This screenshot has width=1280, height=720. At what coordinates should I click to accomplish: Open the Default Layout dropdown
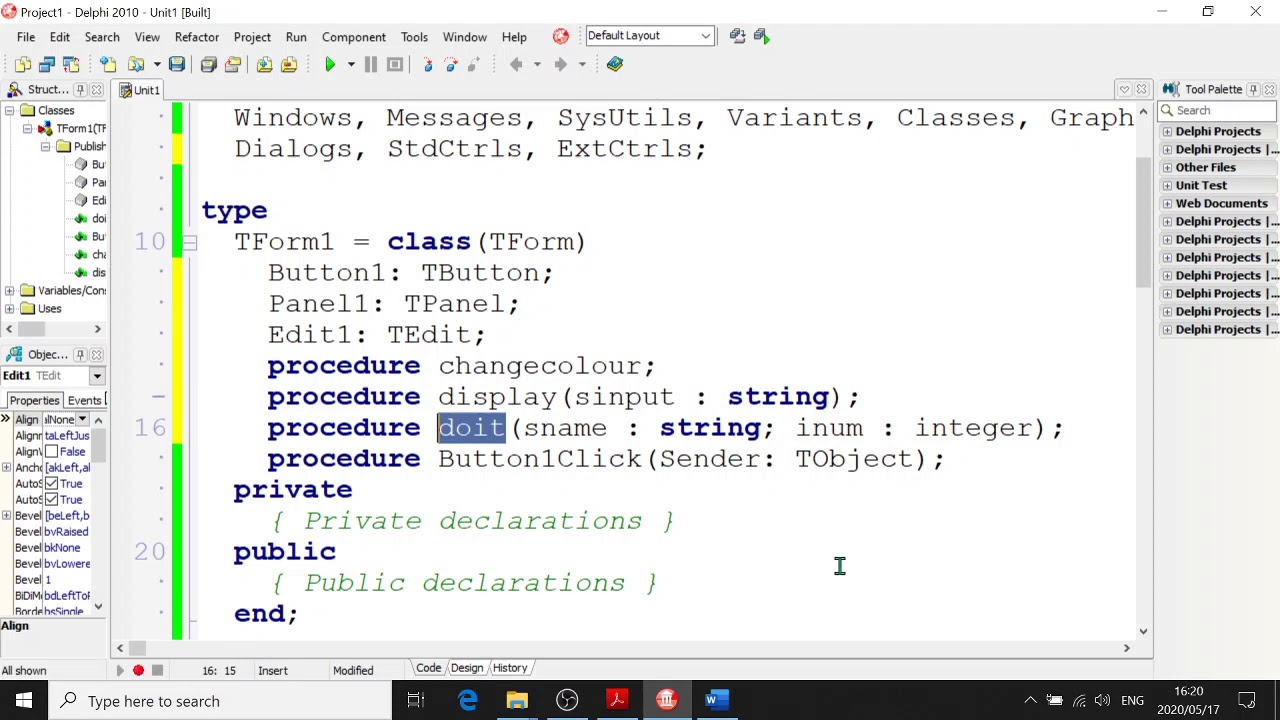[x=705, y=36]
